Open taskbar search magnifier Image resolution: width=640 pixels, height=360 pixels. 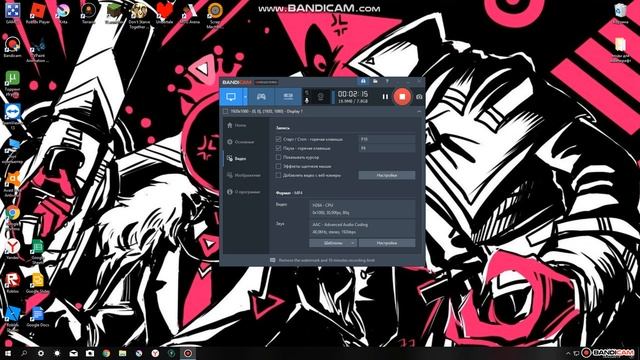(24, 353)
